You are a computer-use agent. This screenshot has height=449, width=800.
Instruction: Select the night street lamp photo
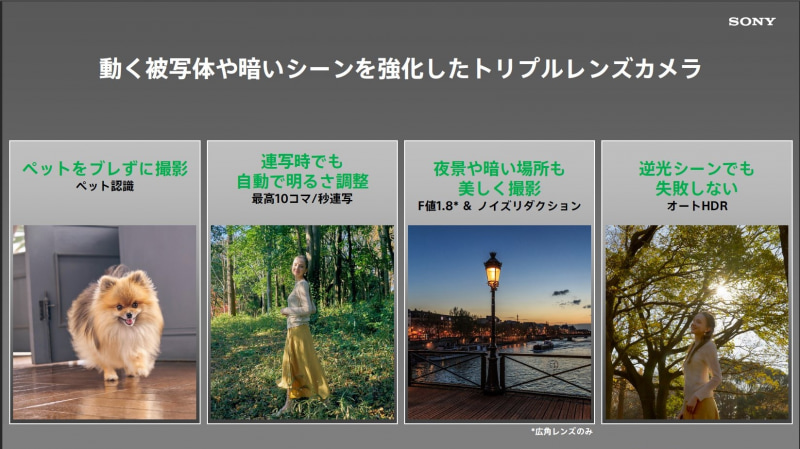(x=499, y=322)
